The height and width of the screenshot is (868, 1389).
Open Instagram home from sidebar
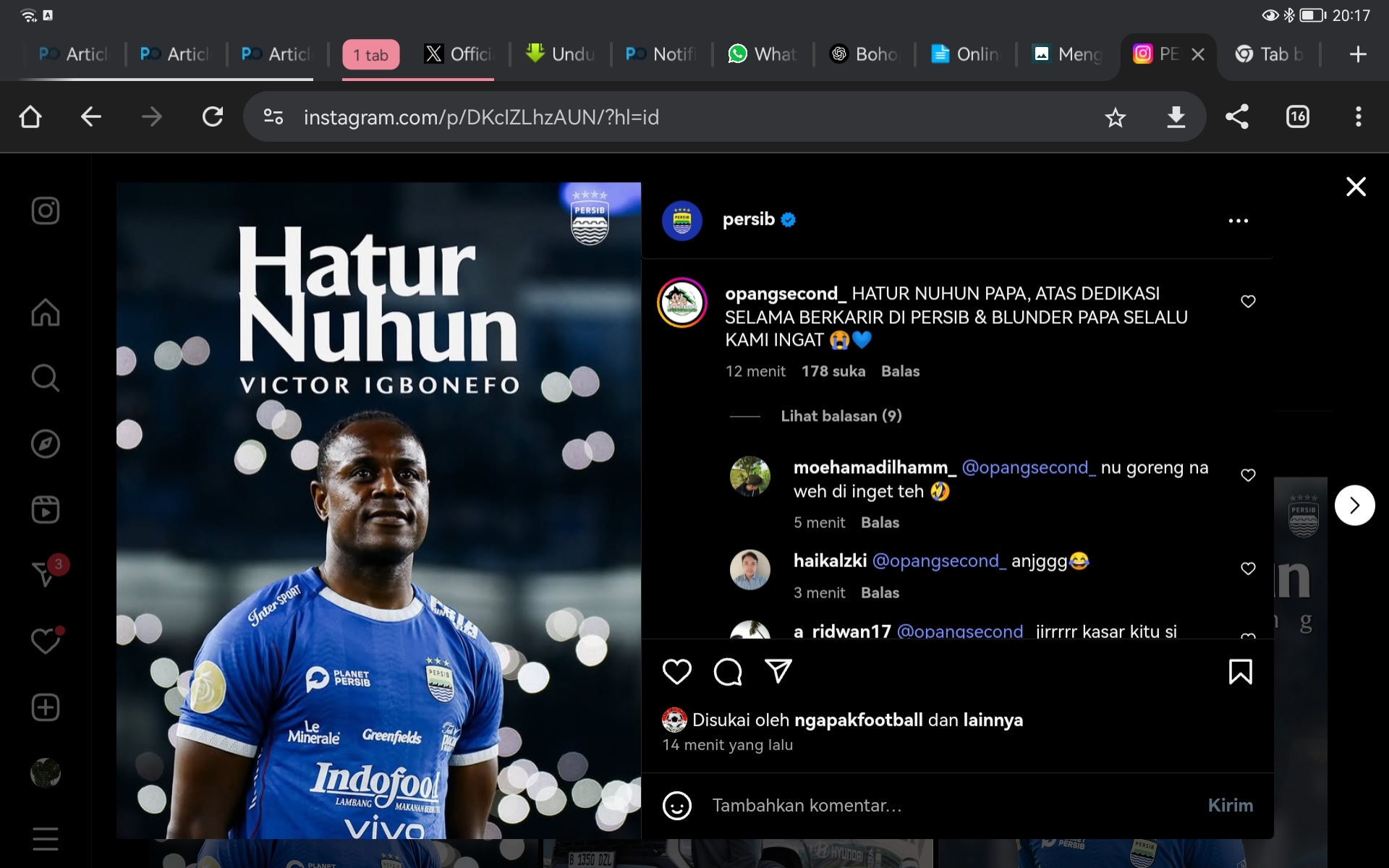pyautogui.click(x=46, y=312)
